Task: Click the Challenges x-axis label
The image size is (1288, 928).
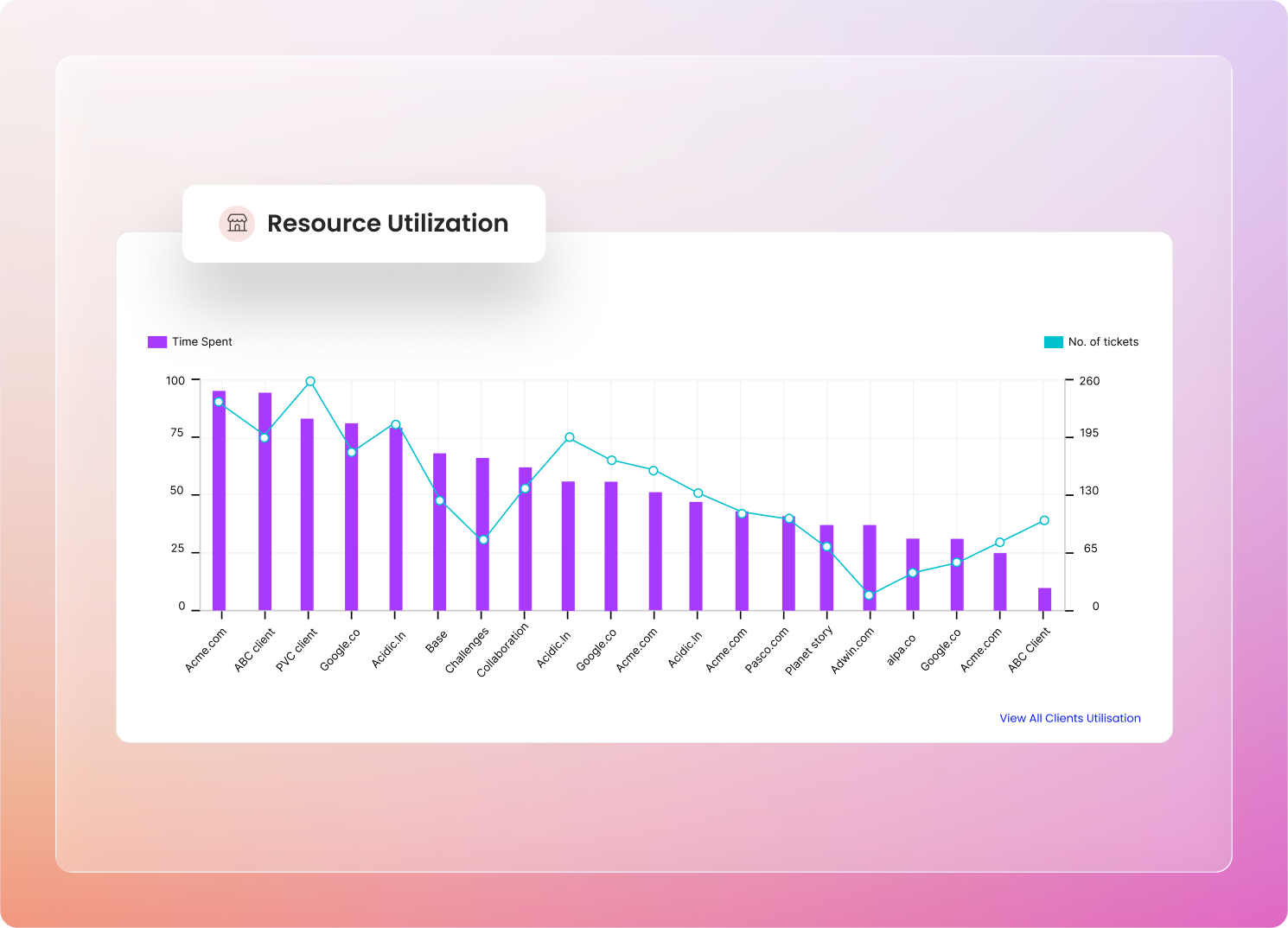Action: 468,651
